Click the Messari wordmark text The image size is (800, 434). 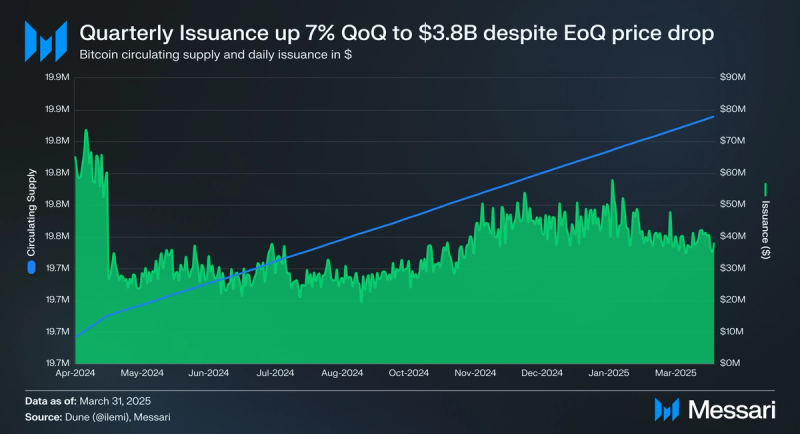[x=732, y=410]
